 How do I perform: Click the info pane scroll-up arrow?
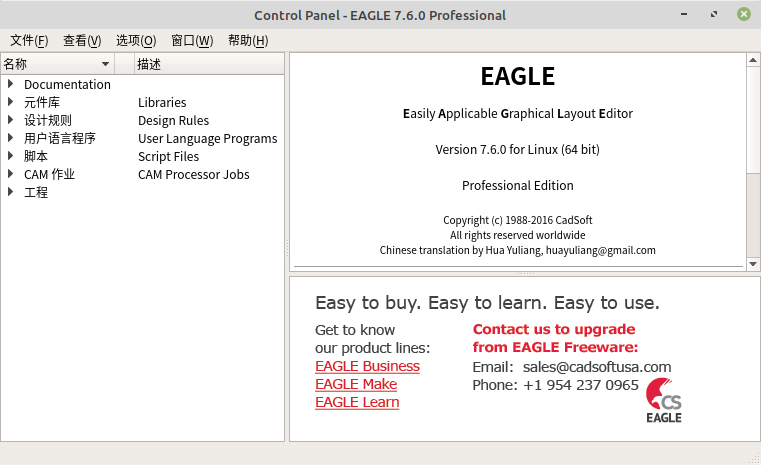(x=753, y=60)
